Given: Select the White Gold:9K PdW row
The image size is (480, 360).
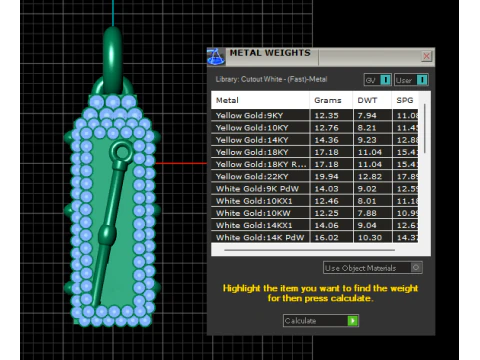Looking at the screenshot, I should (315, 189).
